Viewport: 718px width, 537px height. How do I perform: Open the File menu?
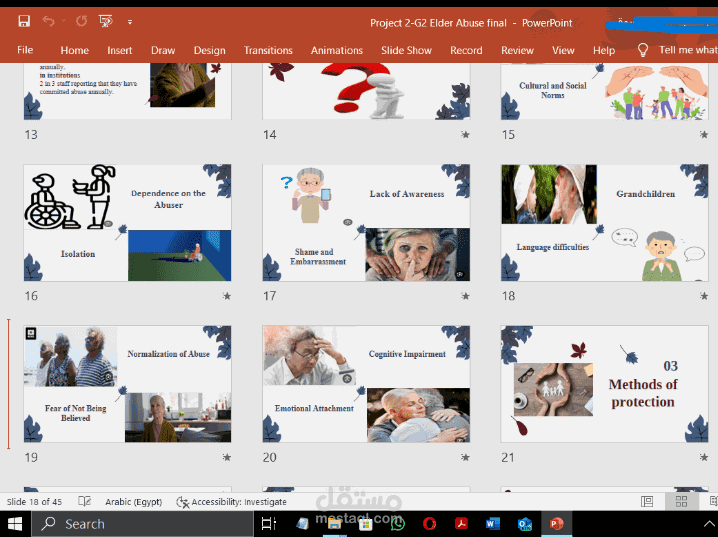click(25, 50)
